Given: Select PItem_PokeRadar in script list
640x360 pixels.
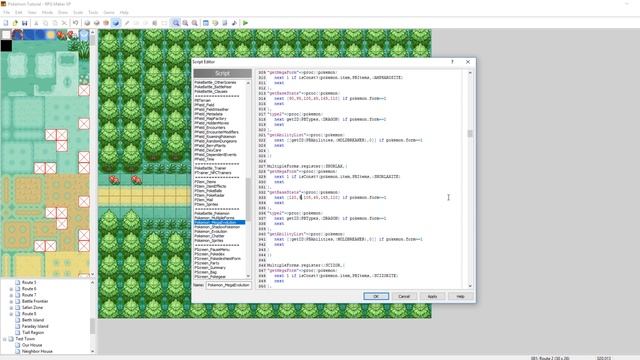Looking at the screenshot, I should pos(209,196).
